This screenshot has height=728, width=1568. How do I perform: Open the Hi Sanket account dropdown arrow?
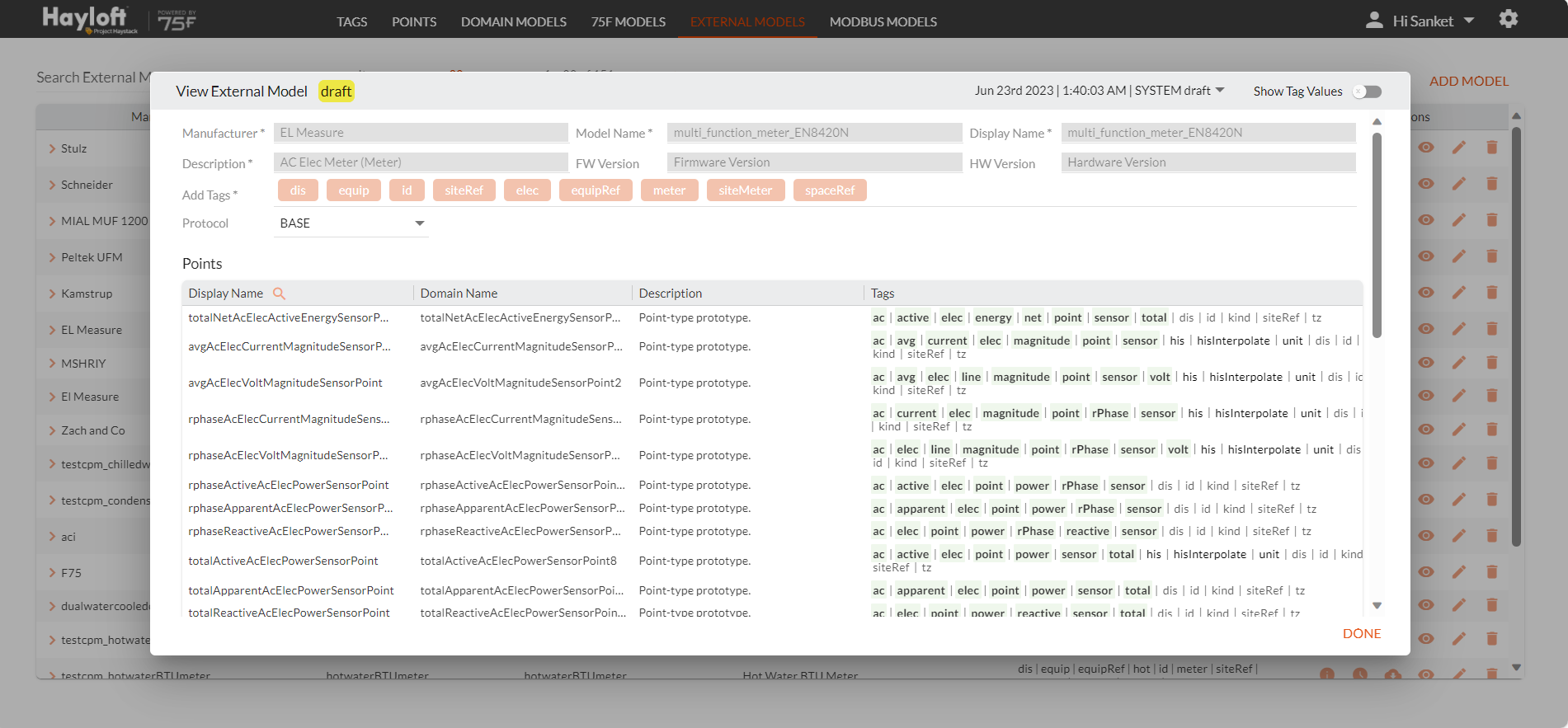(x=1469, y=21)
